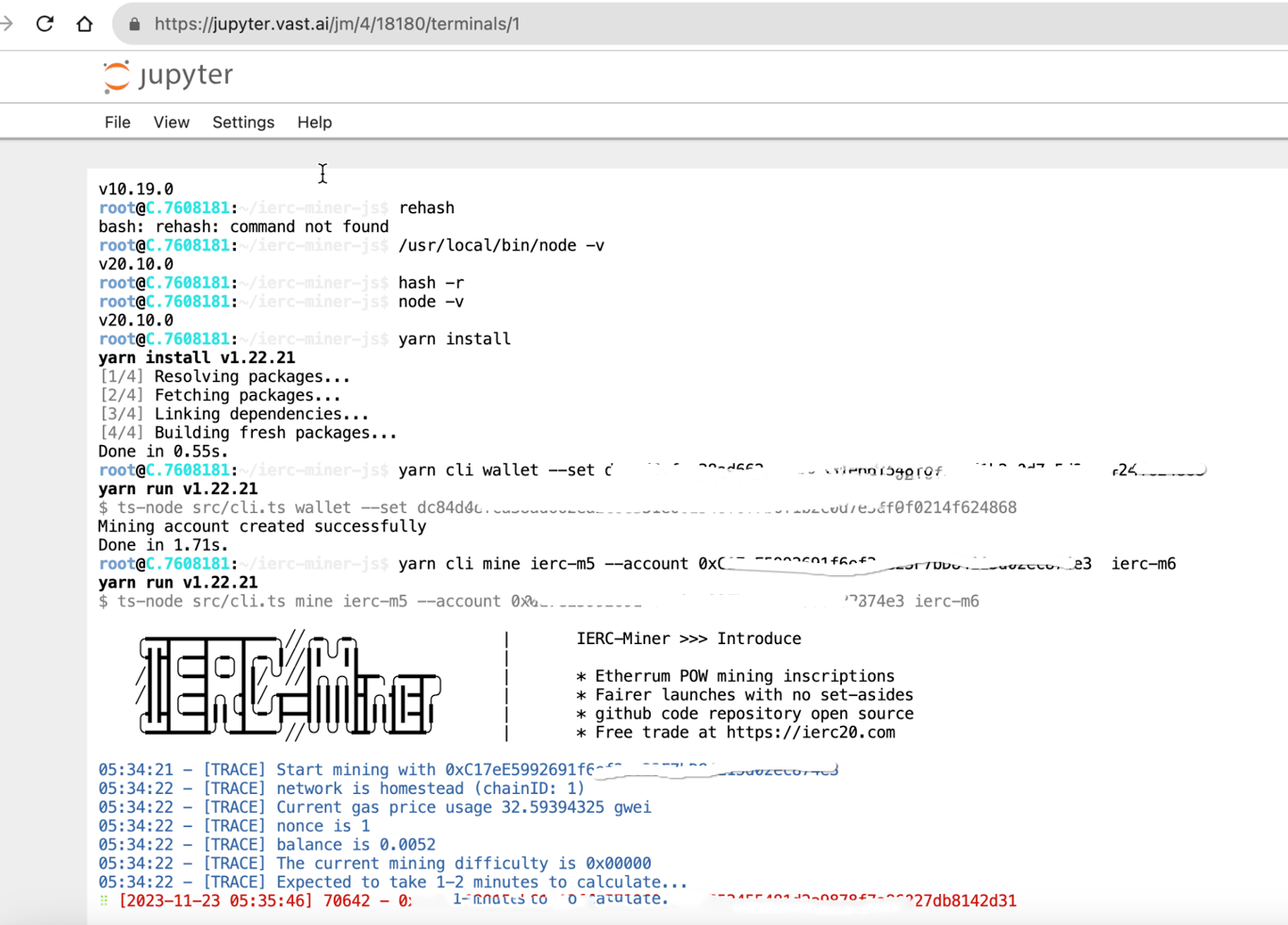The image size is (1288, 925).
Task: Open the Help menu
Action: [314, 123]
